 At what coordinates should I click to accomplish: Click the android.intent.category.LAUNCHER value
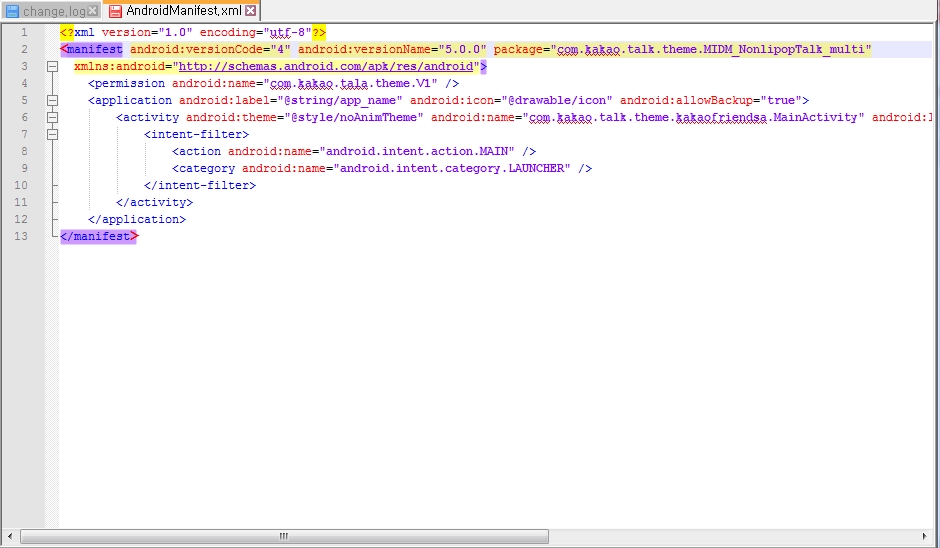point(453,168)
